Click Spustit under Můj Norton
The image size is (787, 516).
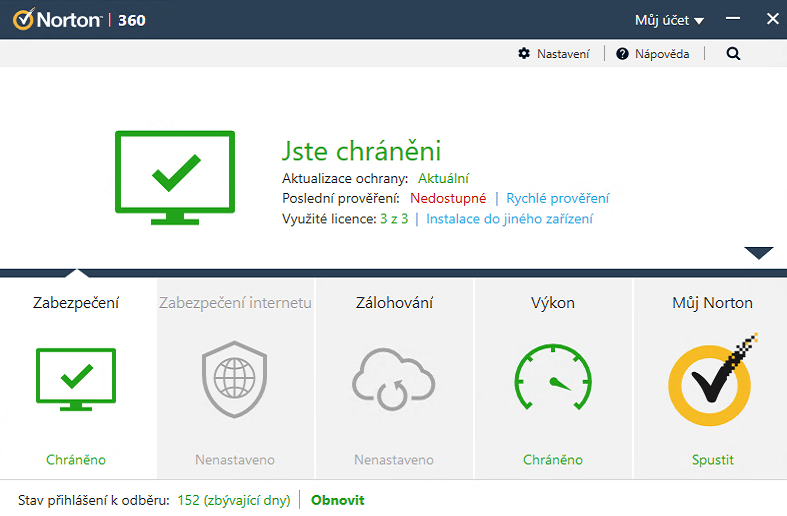pos(712,460)
